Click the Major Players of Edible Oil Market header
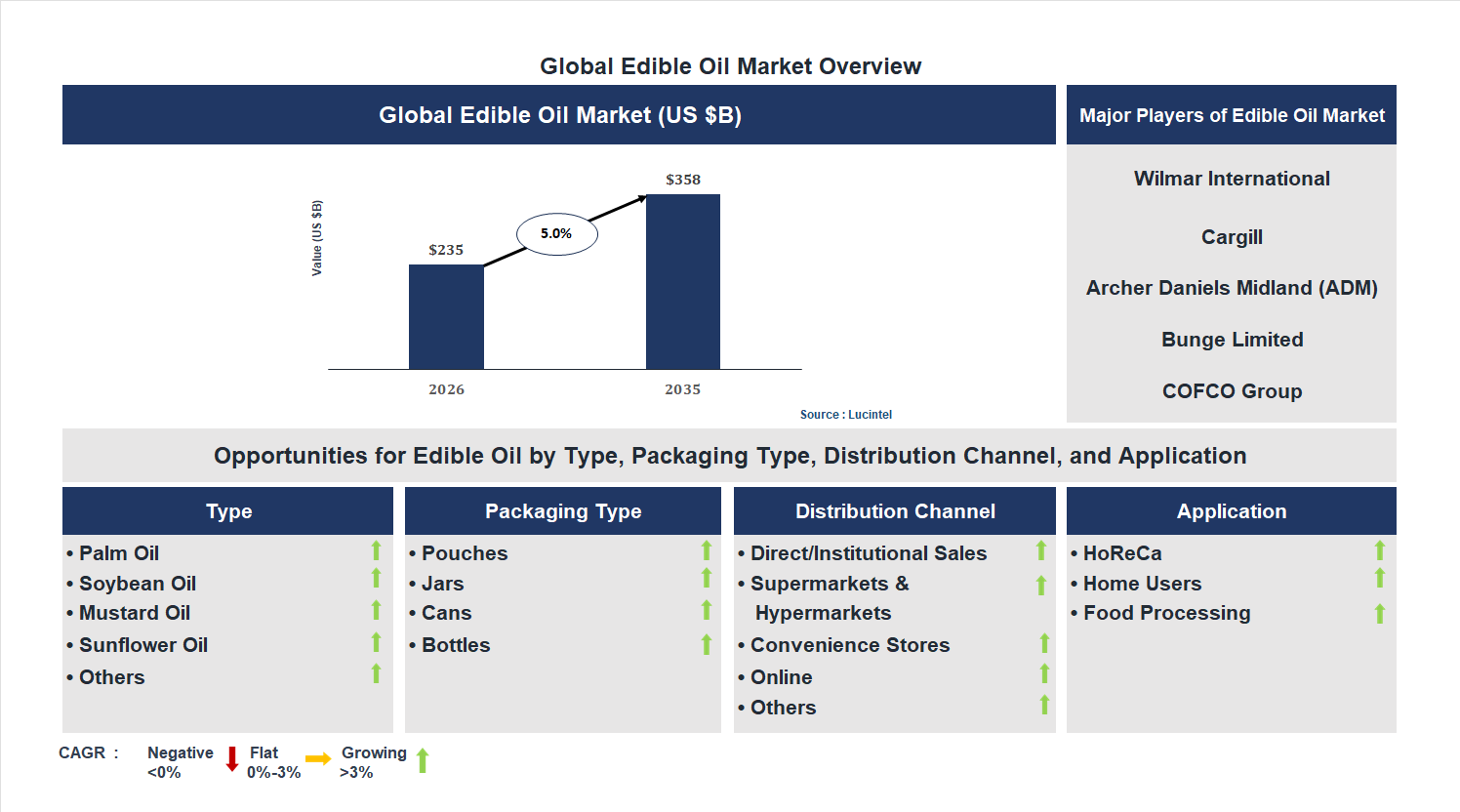This screenshot has width=1460, height=812. point(1231,114)
